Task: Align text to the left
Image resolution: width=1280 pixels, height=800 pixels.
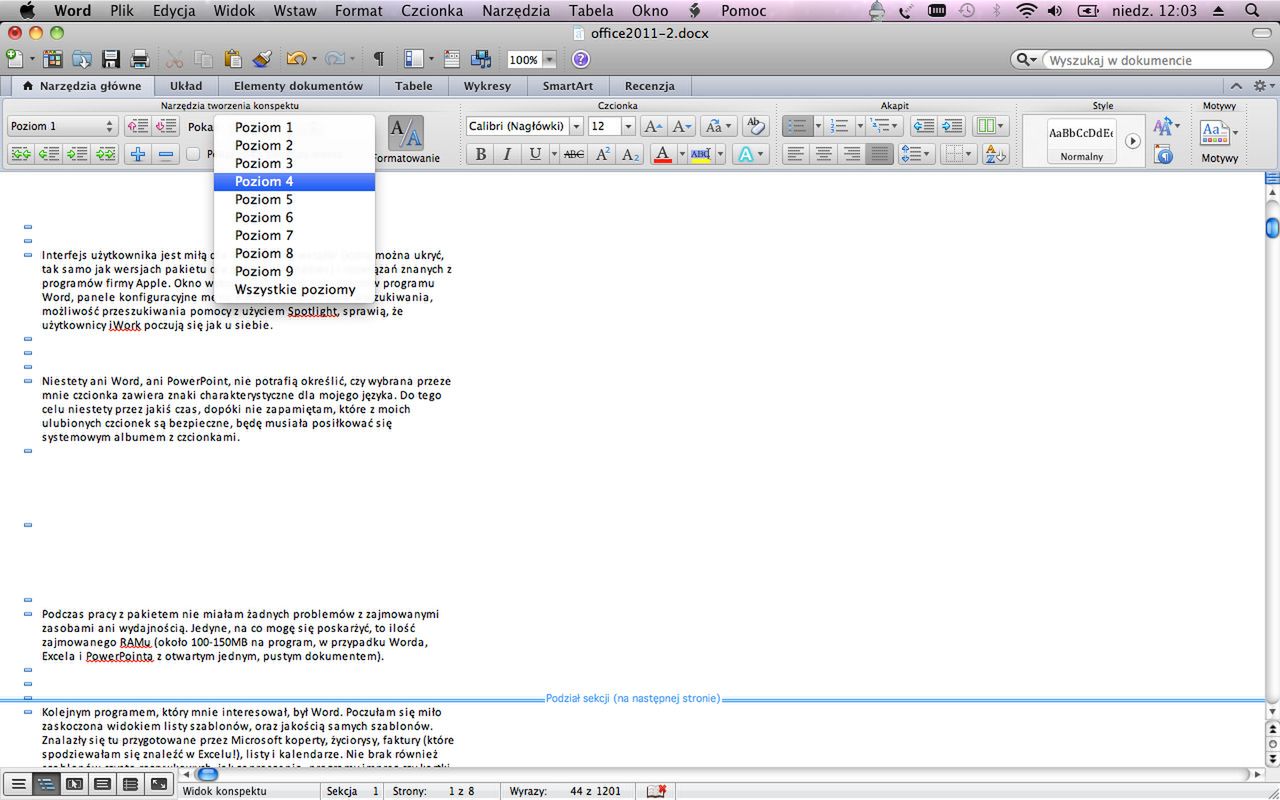Action: 796,154
